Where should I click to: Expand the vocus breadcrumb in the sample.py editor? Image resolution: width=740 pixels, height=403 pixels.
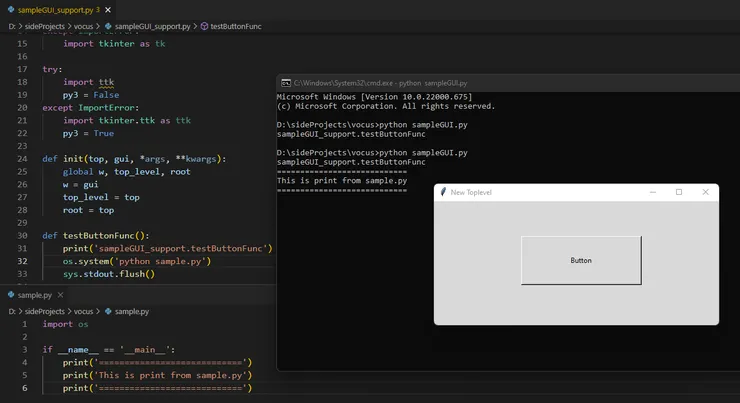(83, 312)
